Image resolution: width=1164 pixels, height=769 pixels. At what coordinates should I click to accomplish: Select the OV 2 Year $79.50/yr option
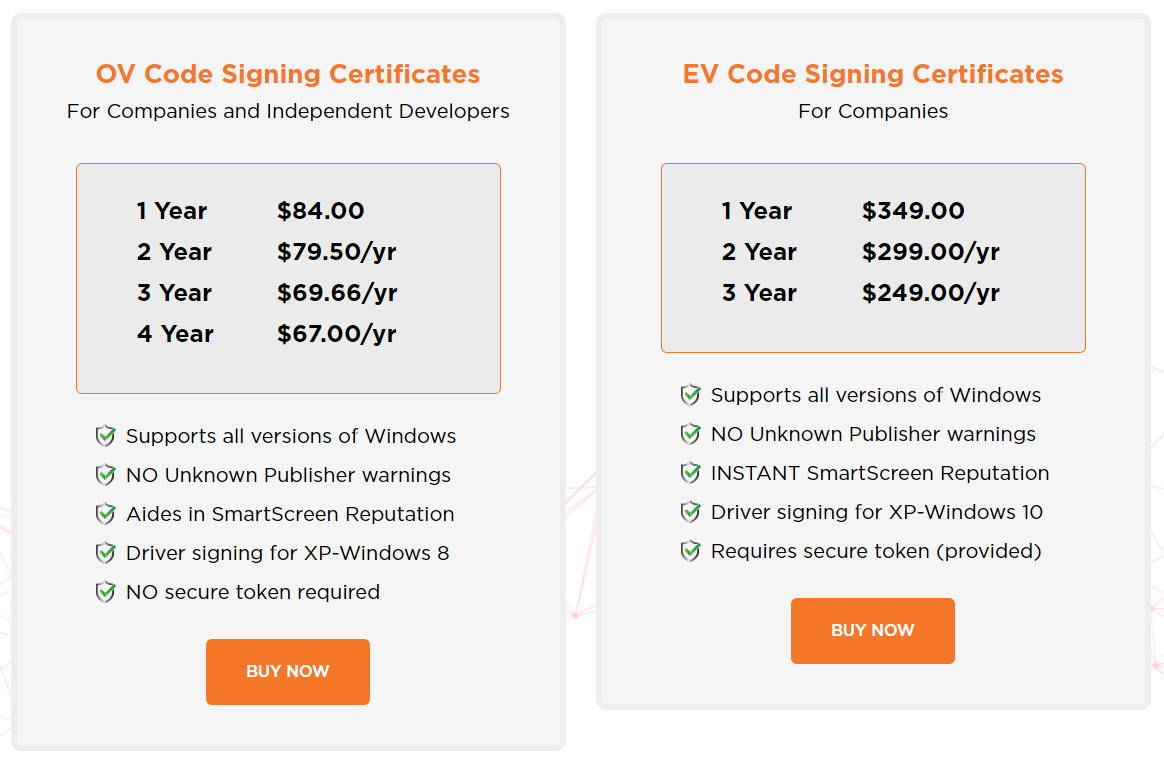pyautogui.click(x=267, y=252)
